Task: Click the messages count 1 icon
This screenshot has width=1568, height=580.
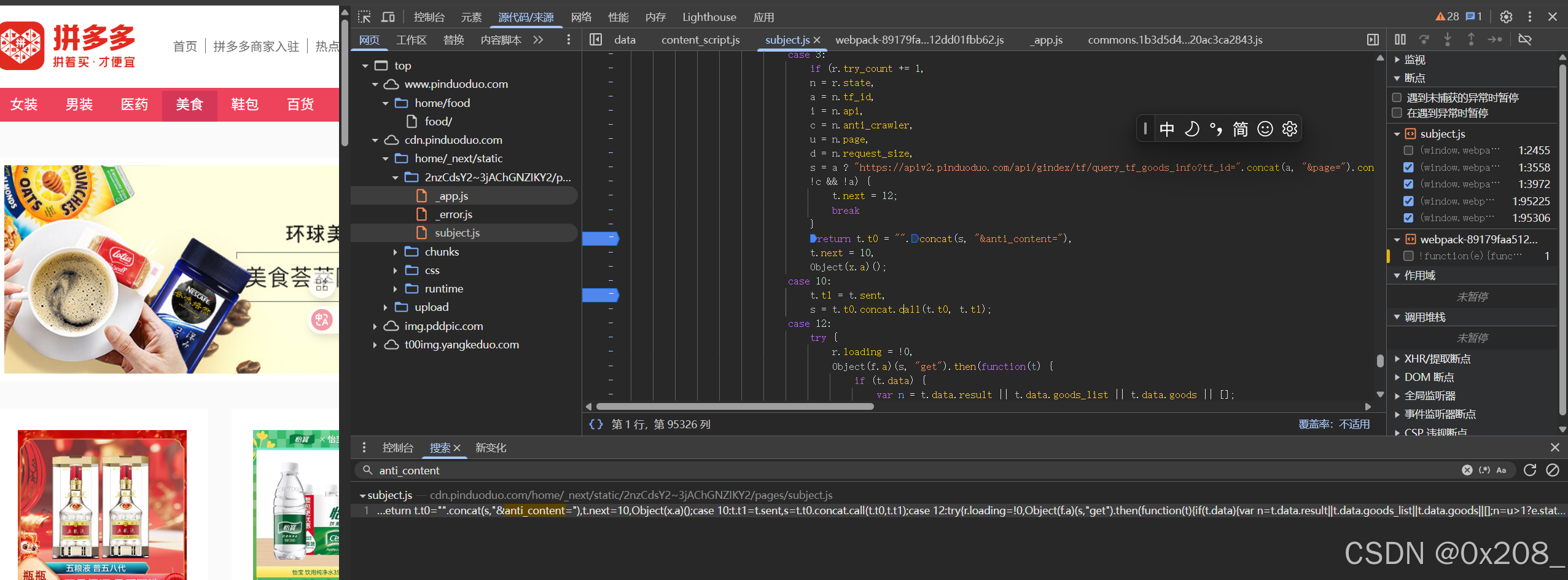Action: point(1474,17)
